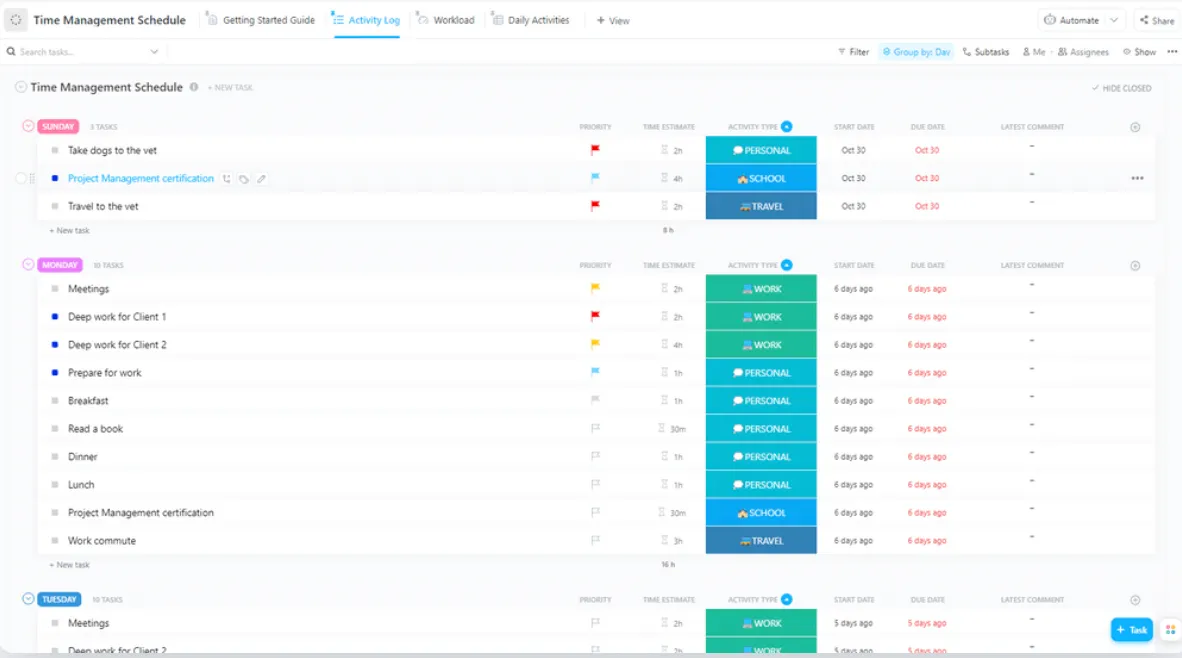Click the Share button
Viewport: 1182px width, 658px height.
1157,20
